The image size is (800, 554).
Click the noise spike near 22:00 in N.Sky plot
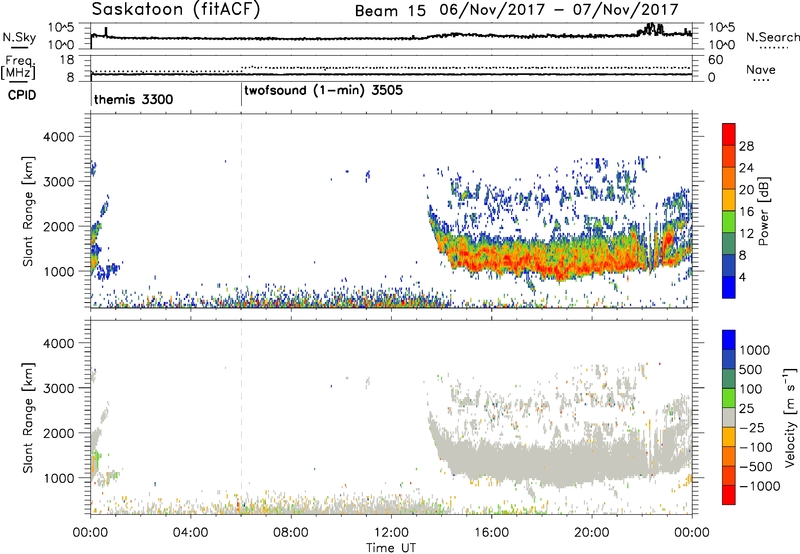tap(652, 28)
